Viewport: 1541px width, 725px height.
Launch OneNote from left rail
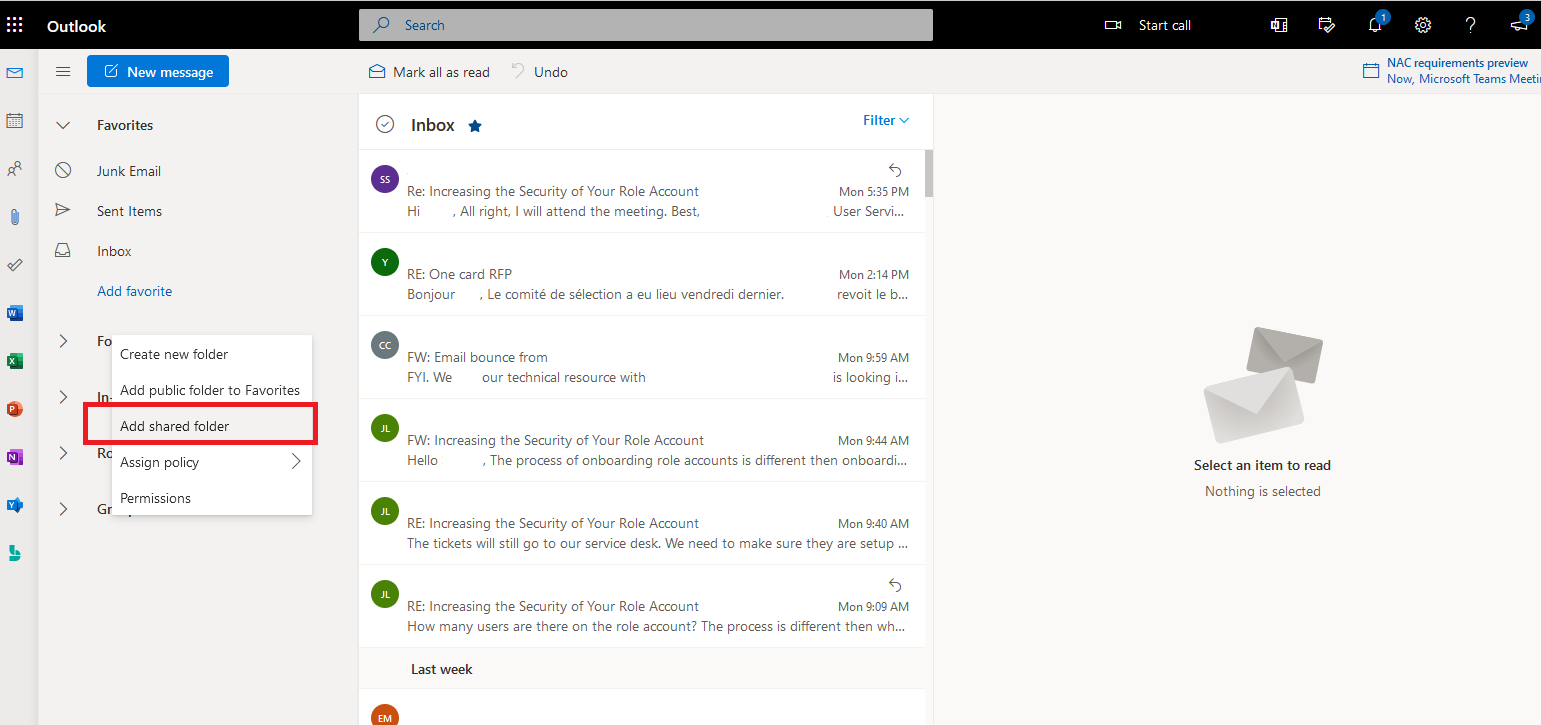[x=15, y=457]
